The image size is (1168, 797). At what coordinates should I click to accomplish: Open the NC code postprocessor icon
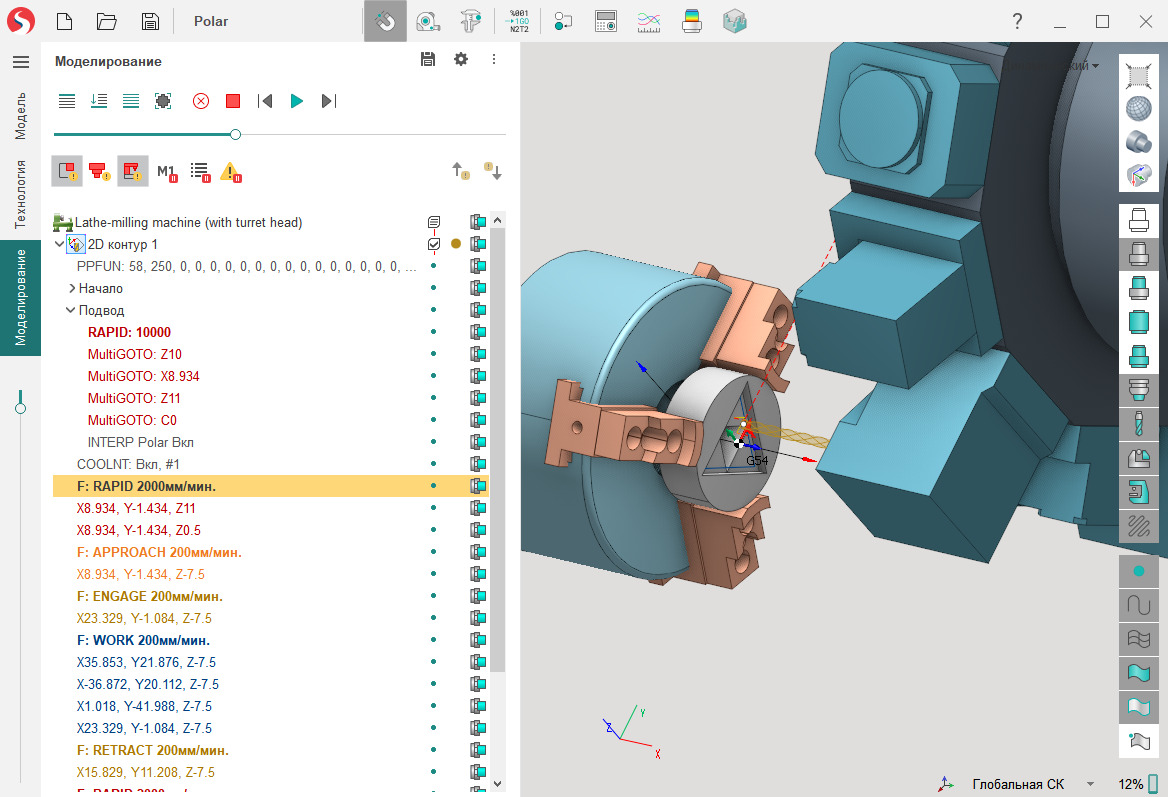click(519, 21)
